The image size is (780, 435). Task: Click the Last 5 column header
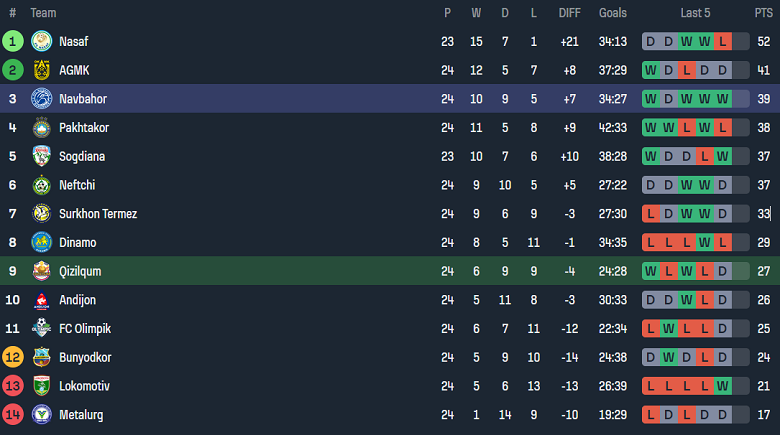click(695, 13)
